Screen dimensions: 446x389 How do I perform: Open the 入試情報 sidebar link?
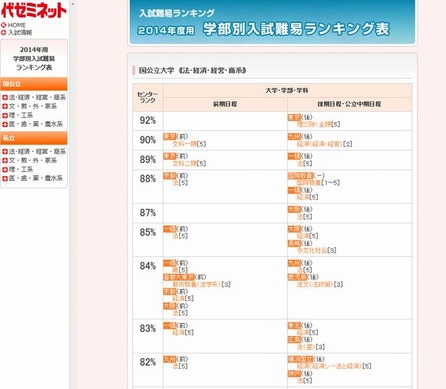pos(20,32)
